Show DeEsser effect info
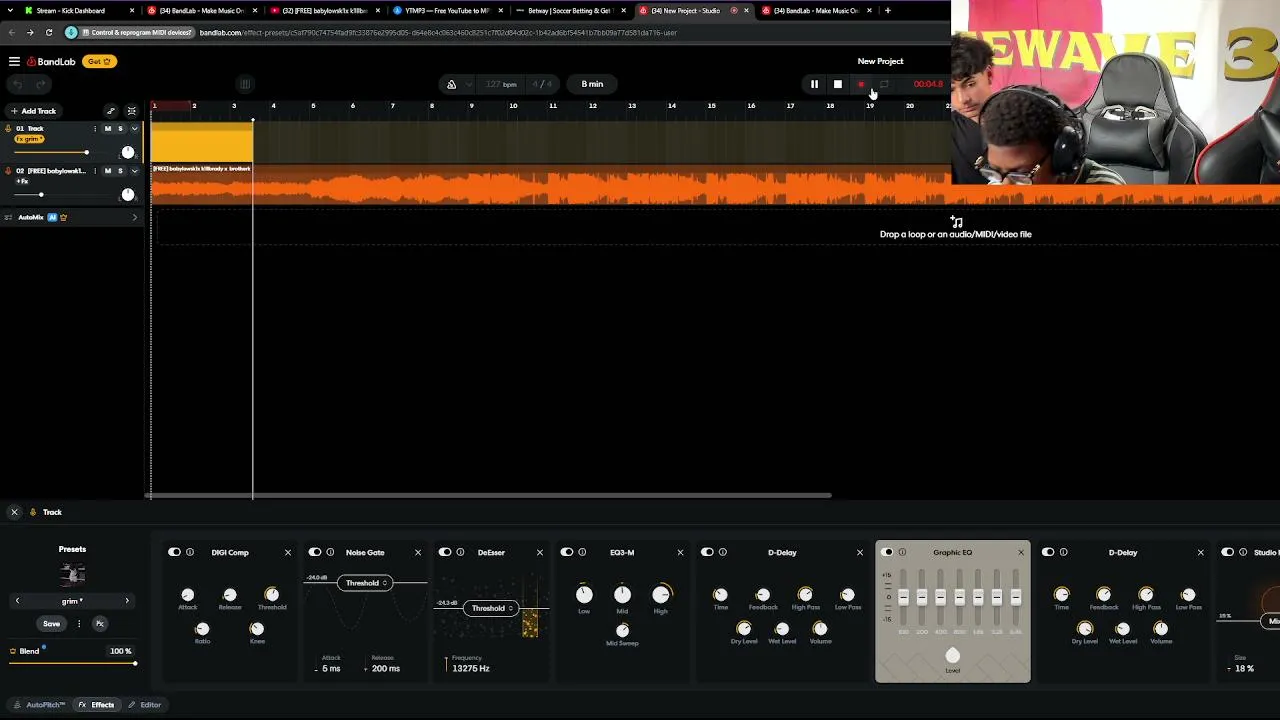The image size is (1280, 720). [x=460, y=552]
